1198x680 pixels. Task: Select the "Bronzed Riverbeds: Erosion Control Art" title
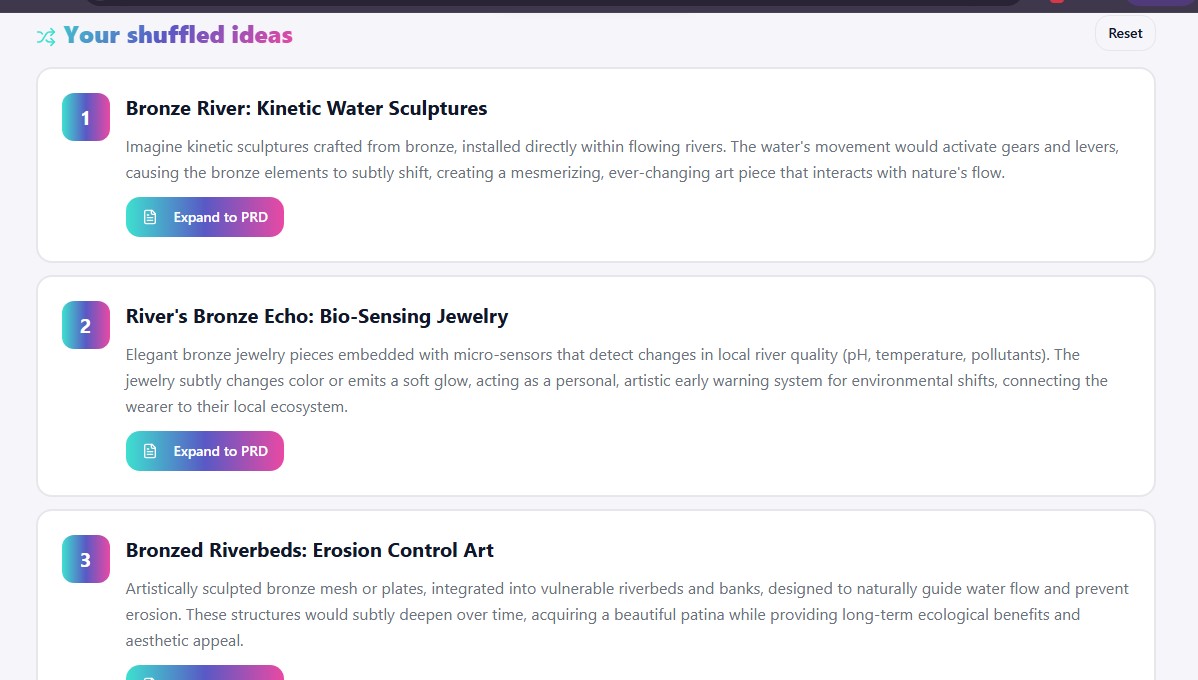pyautogui.click(x=309, y=550)
